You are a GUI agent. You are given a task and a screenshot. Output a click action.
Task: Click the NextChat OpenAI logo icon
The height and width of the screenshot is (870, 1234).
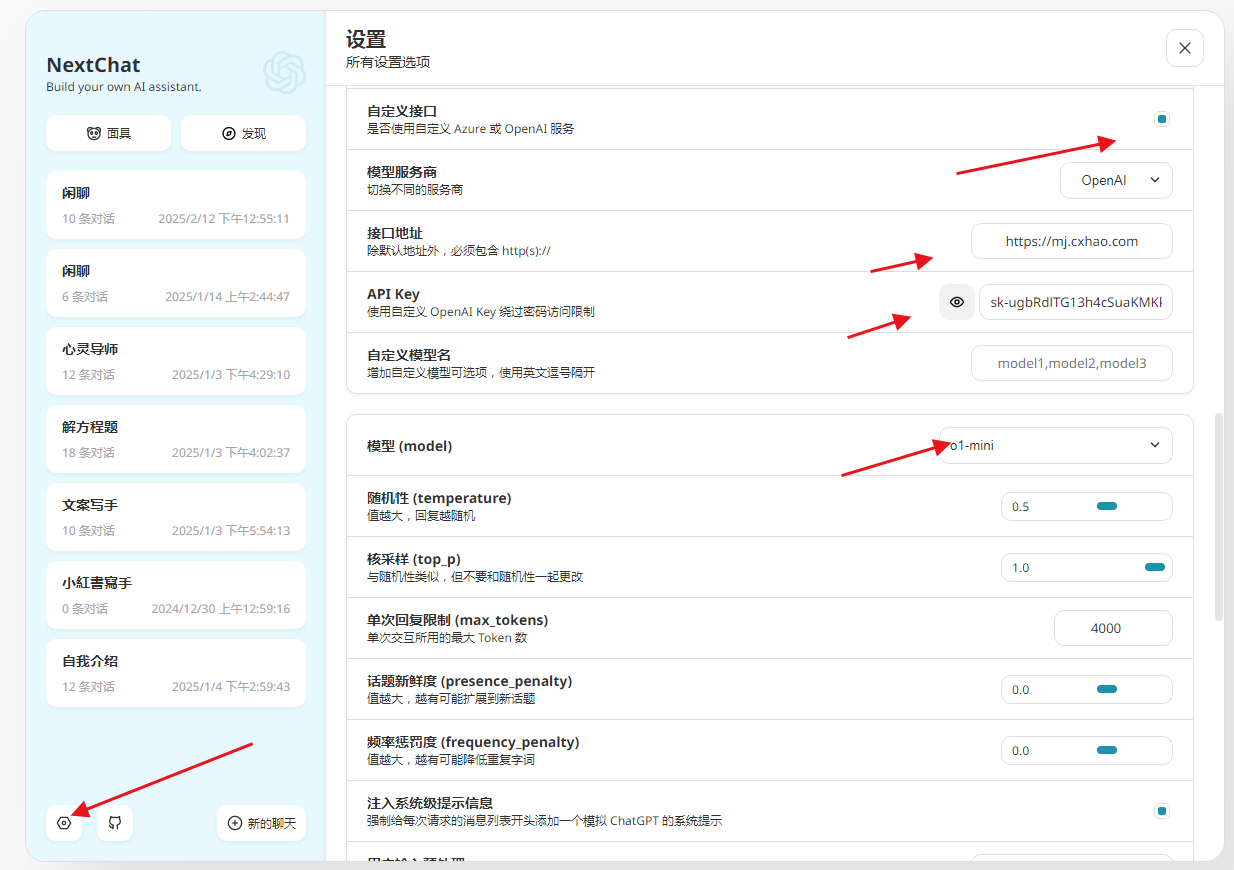point(284,73)
